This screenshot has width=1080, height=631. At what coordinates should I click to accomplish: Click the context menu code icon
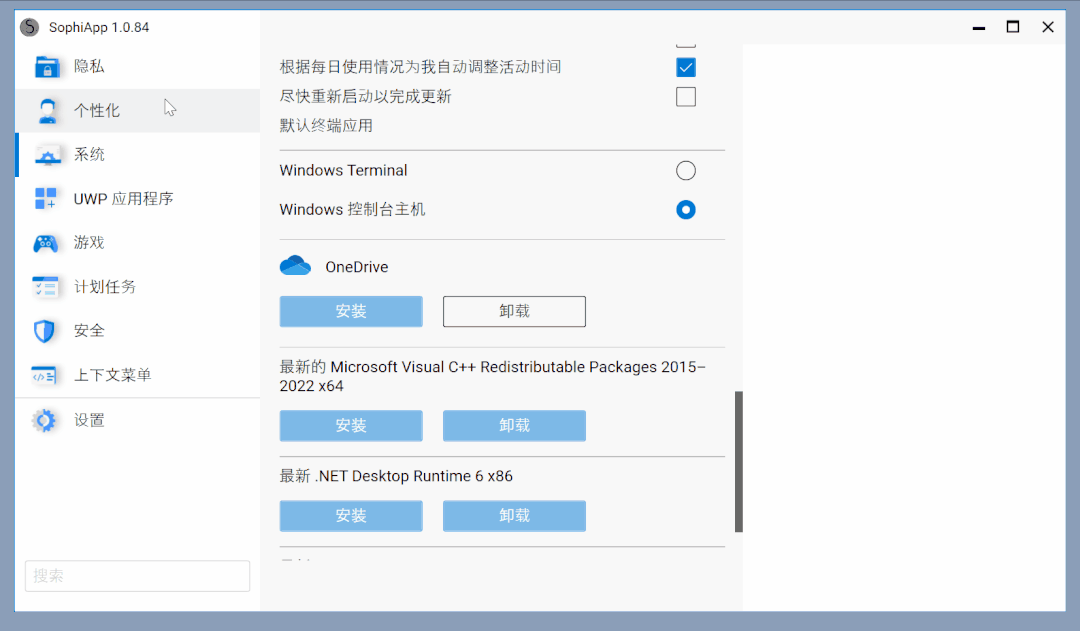tap(44, 375)
